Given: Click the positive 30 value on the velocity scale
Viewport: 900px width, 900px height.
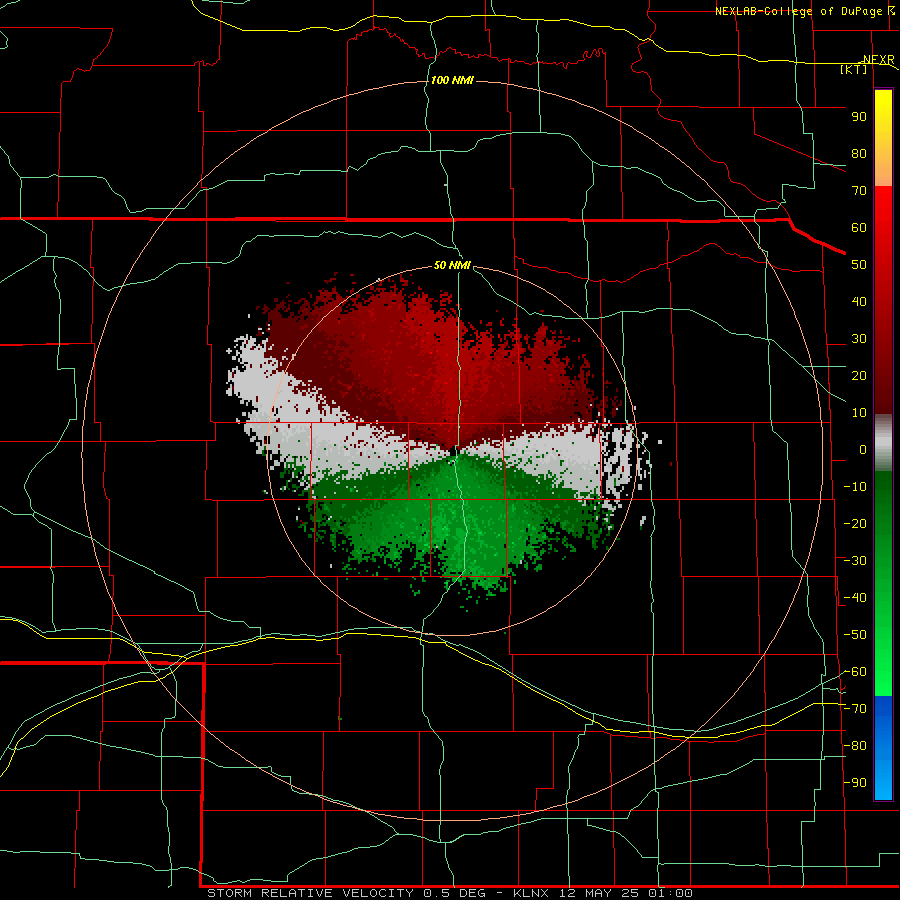Looking at the screenshot, I should pos(859,339).
